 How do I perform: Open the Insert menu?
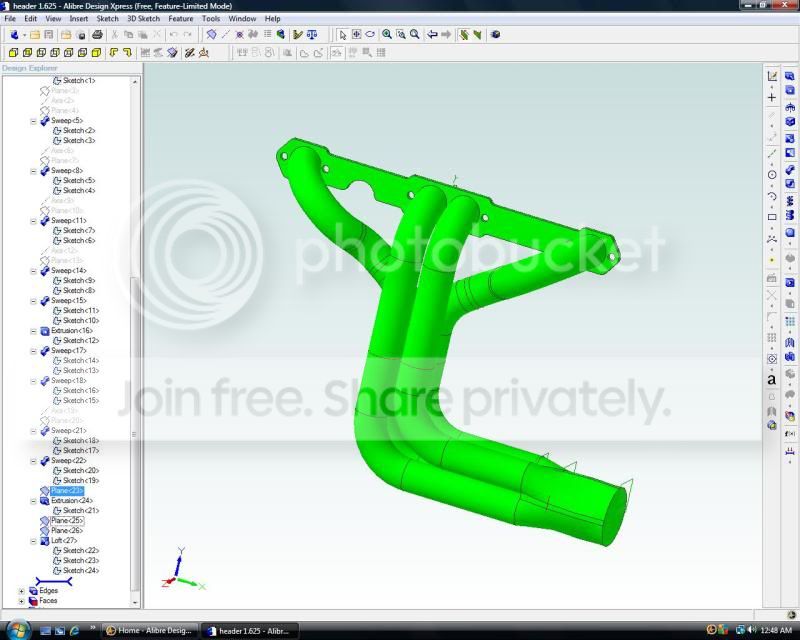(x=79, y=18)
